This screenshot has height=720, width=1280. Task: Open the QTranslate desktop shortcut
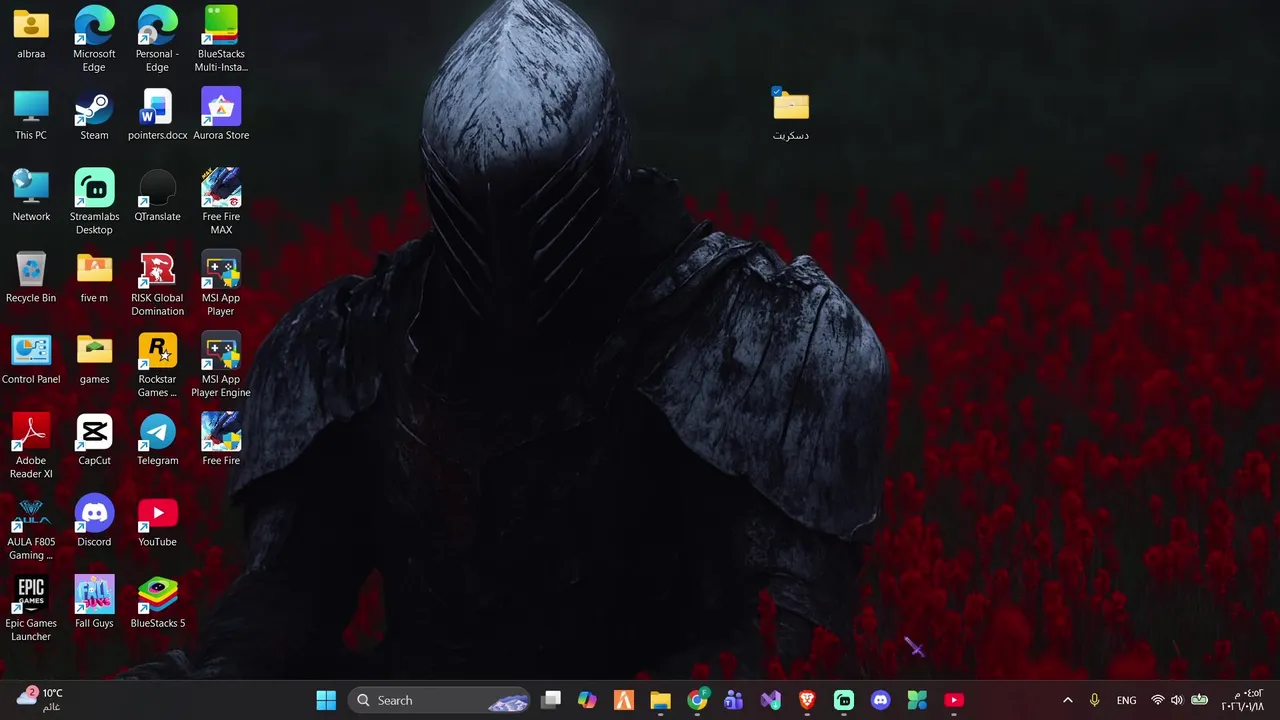[157, 196]
